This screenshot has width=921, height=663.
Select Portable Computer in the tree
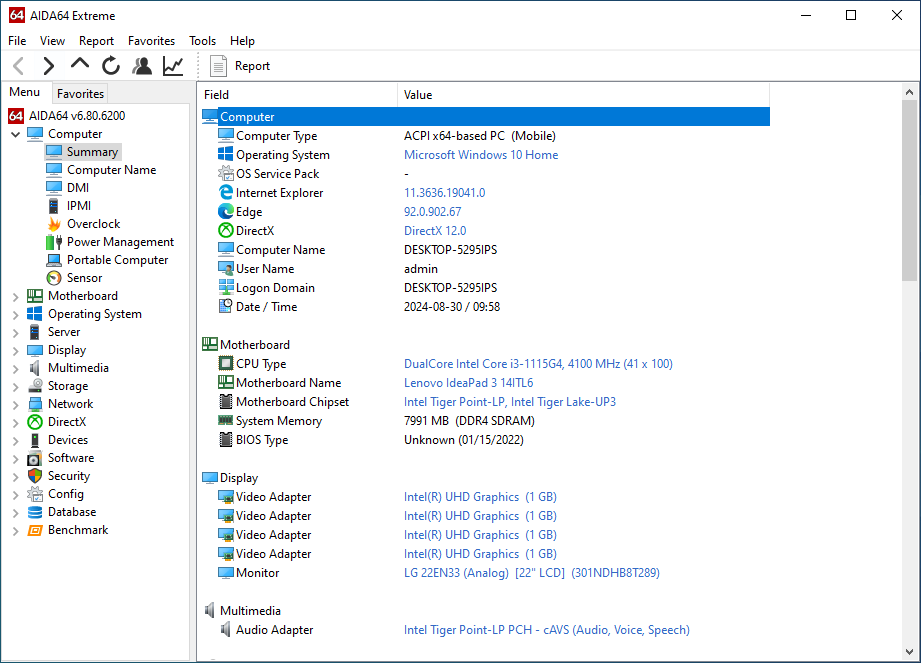pyautogui.click(x=117, y=260)
